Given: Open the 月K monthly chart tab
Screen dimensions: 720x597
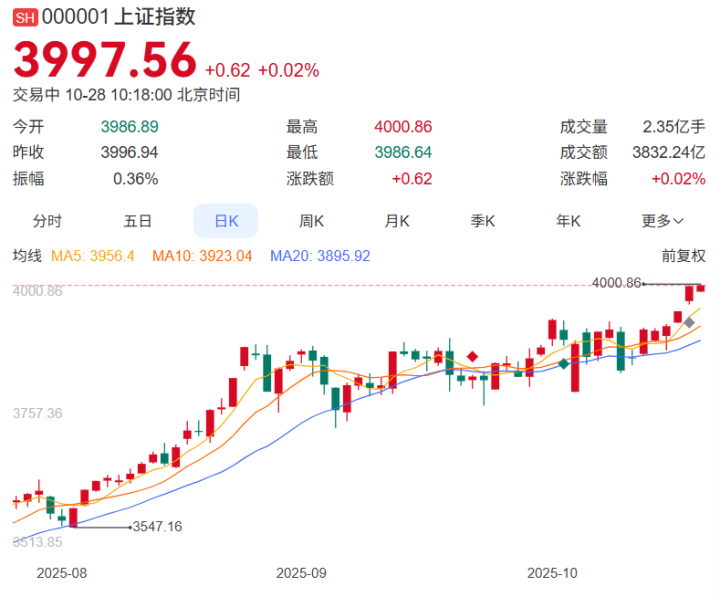Looking at the screenshot, I should (x=397, y=221).
